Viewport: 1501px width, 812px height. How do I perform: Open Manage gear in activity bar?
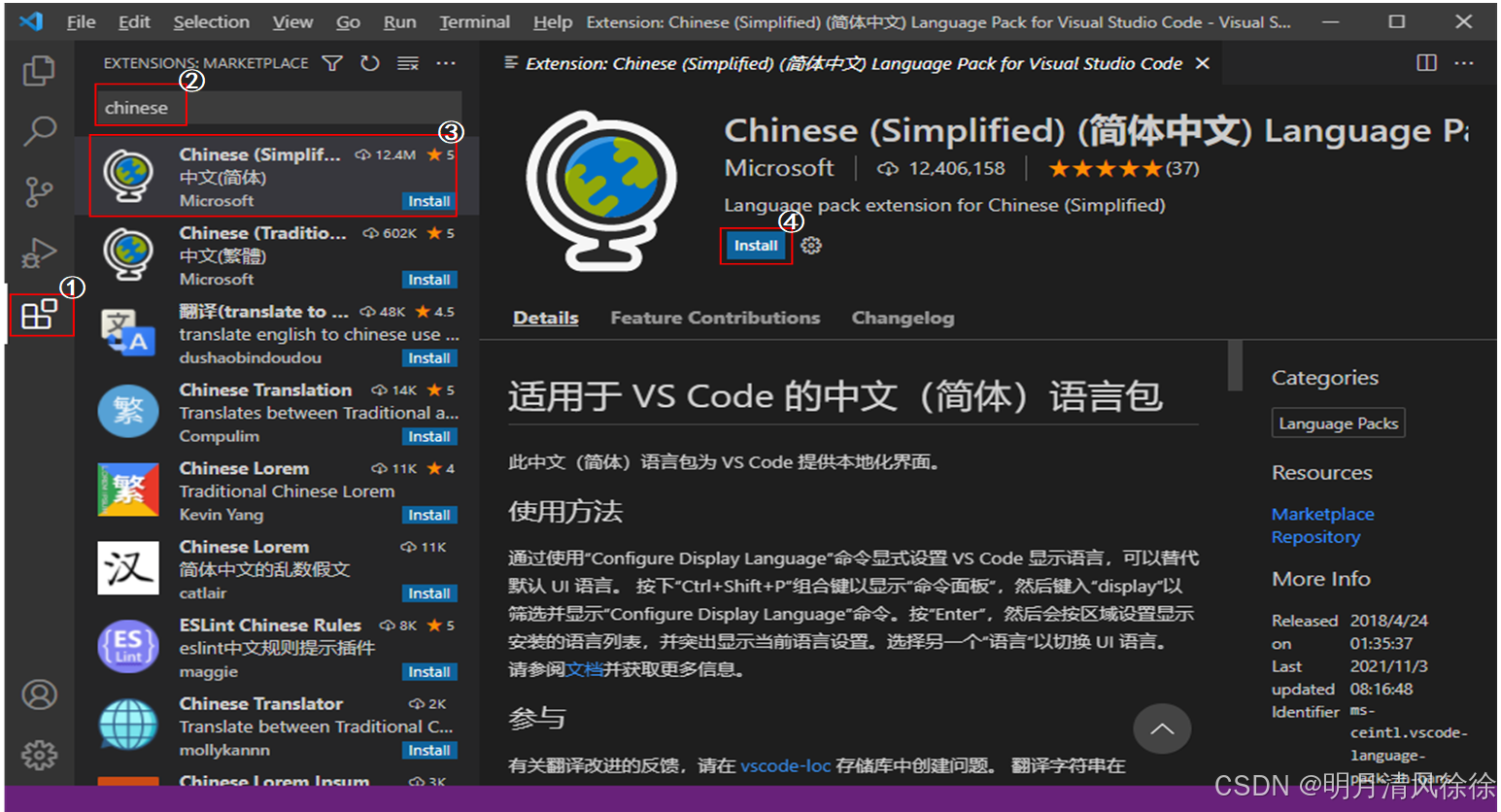coord(40,755)
